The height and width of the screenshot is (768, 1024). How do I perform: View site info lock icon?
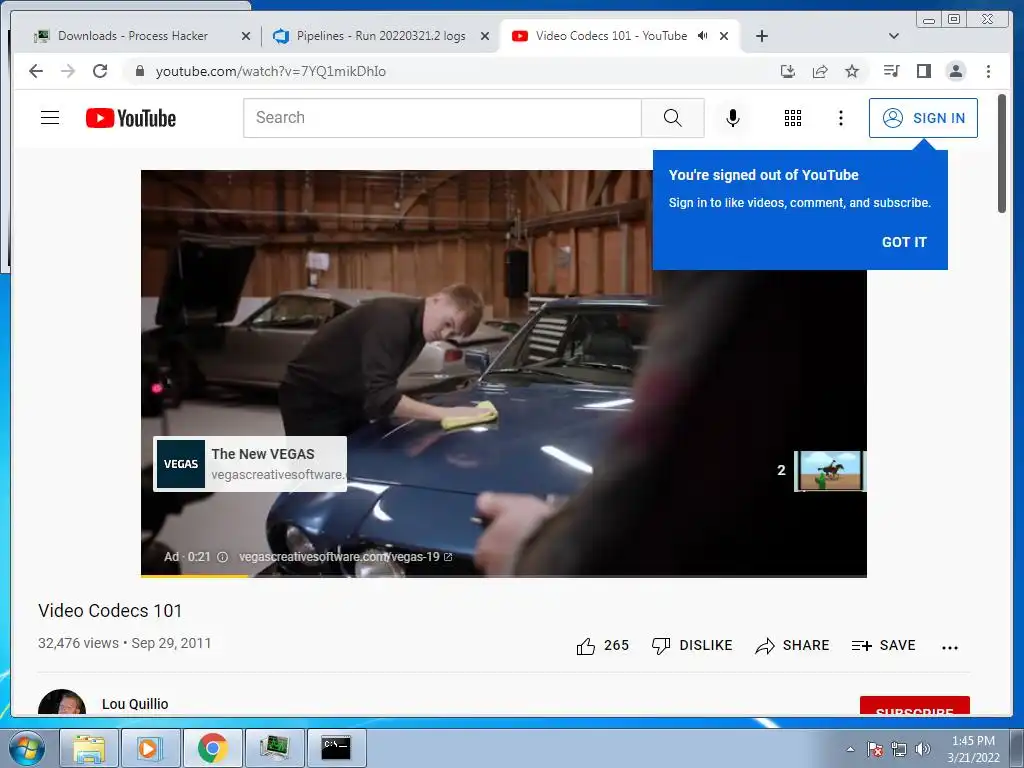tap(139, 71)
